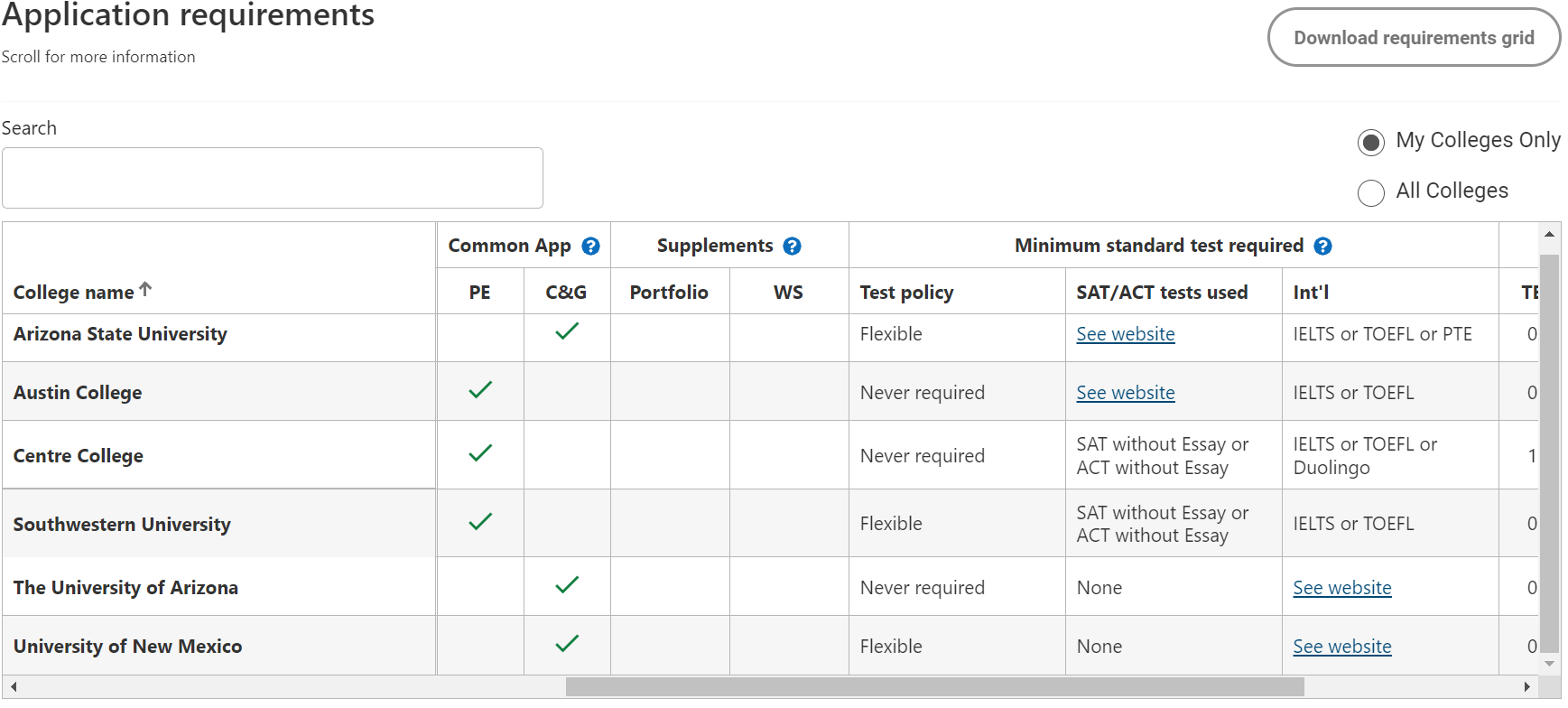Click Southwestern University PE checkmark
Viewport: 1568px width, 708px height.
coord(480,521)
